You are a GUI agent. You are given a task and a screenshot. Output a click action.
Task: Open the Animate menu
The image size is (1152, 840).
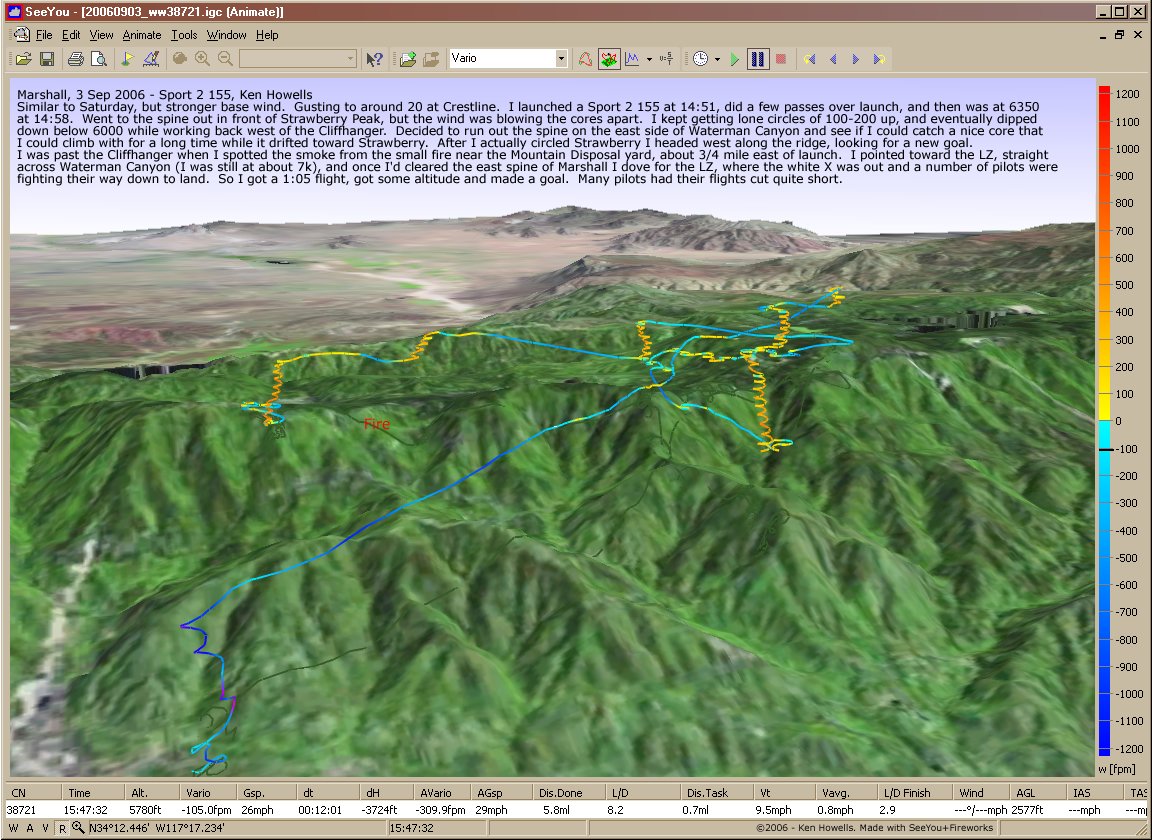click(x=141, y=35)
